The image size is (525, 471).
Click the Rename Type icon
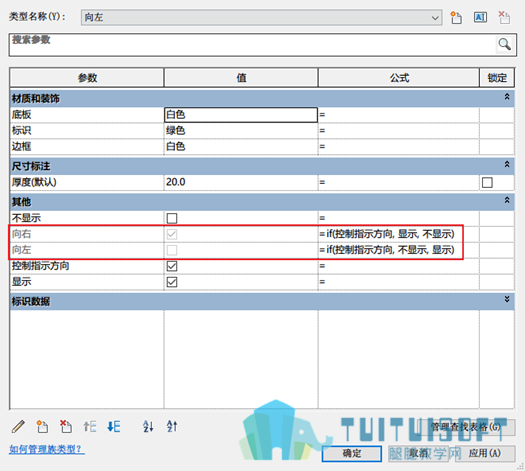click(480, 17)
